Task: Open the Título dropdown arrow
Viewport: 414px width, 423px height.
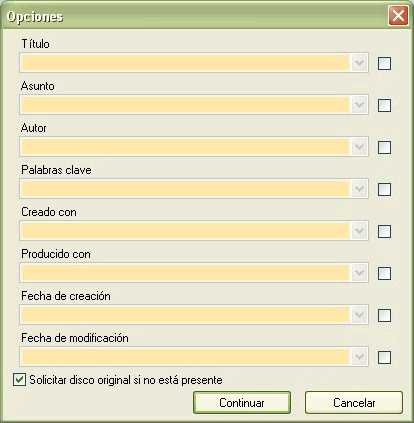Action: [x=359, y=63]
